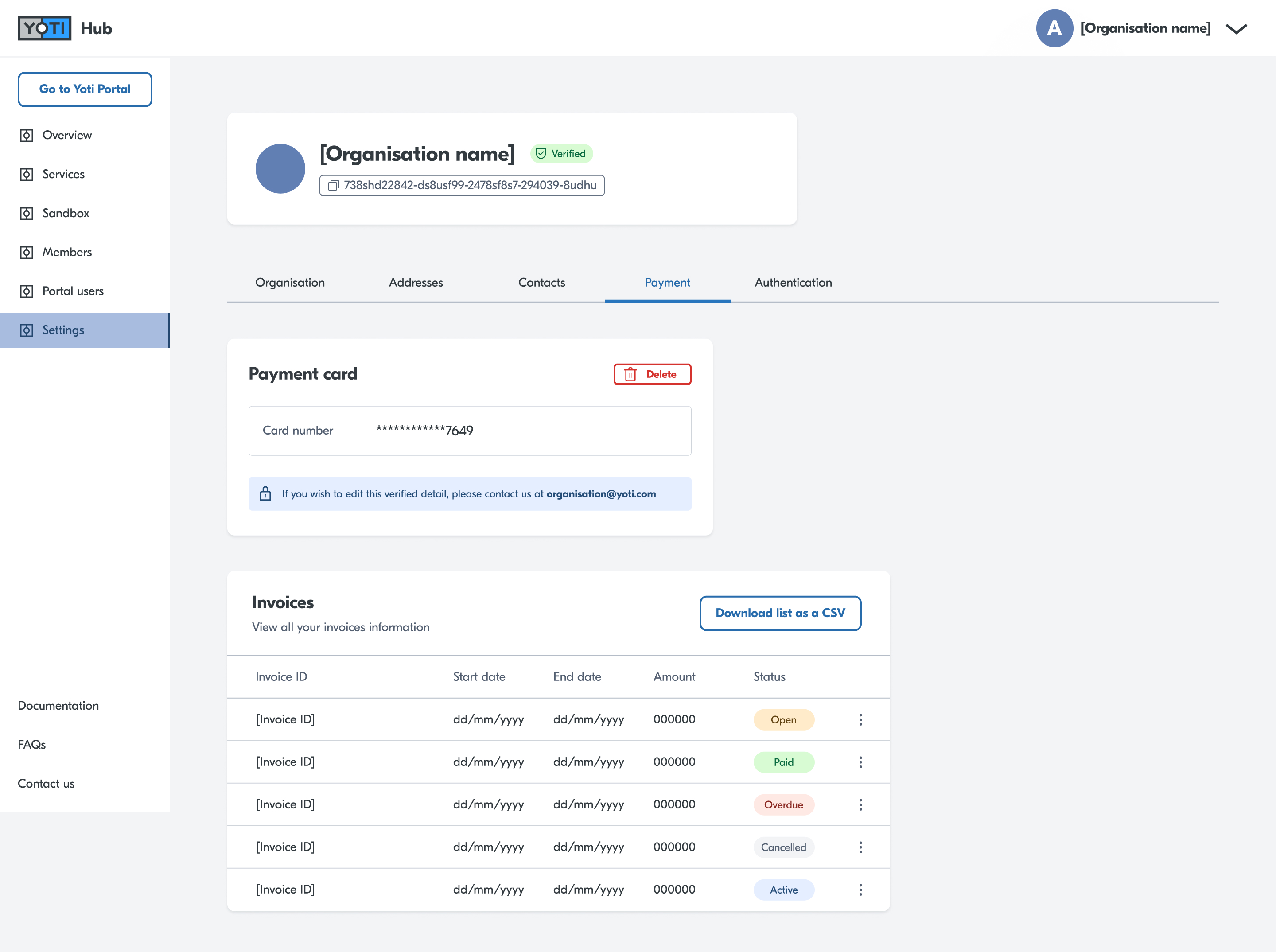Open the Documentation link
Screen dimensions: 1276x952
tap(58, 705)
